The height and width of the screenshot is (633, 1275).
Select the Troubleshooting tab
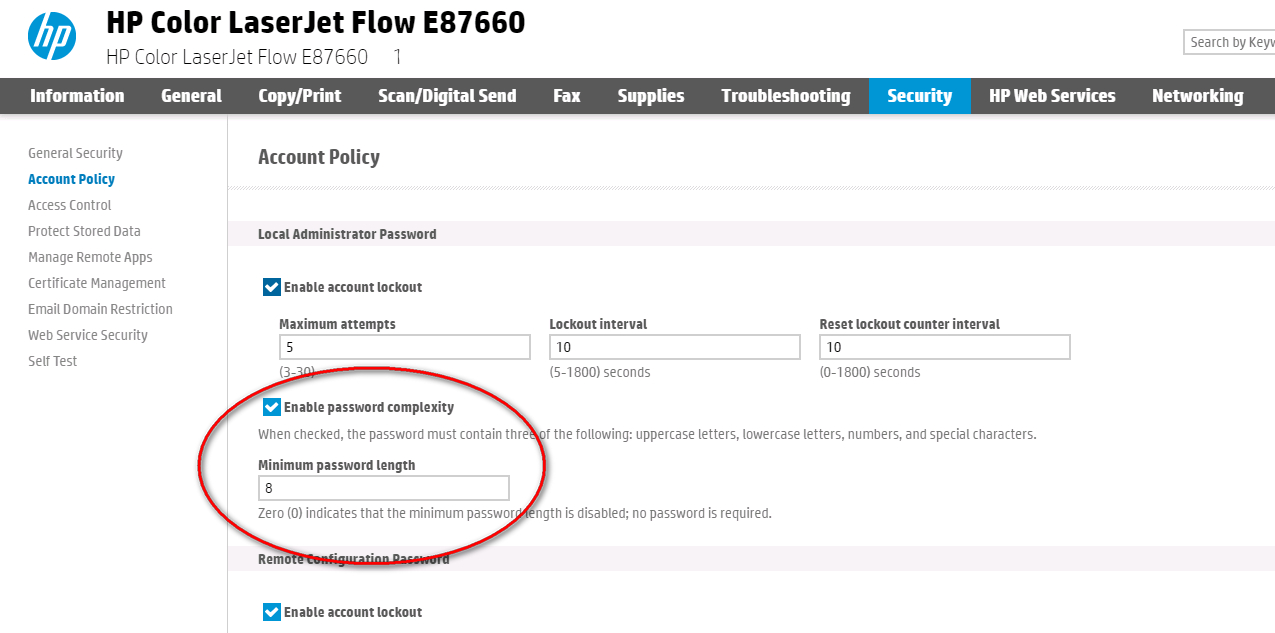click(x=785, y=96)
